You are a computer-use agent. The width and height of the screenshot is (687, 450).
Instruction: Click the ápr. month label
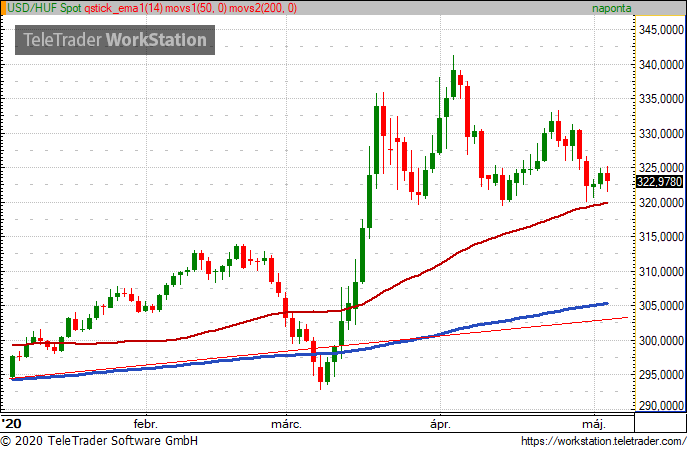440,424
